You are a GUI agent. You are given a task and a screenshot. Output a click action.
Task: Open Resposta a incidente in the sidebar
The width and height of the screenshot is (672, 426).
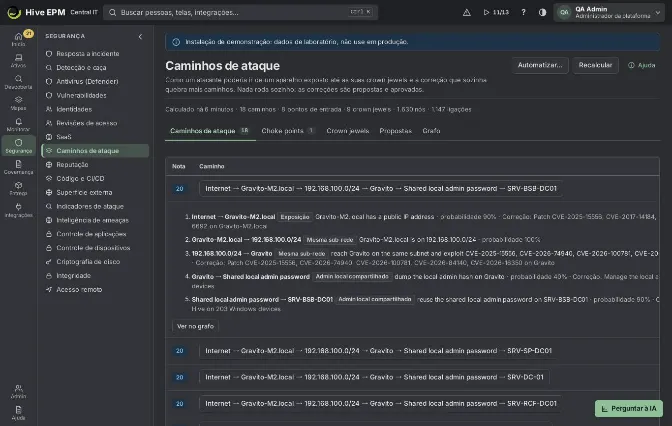point(95,54)
